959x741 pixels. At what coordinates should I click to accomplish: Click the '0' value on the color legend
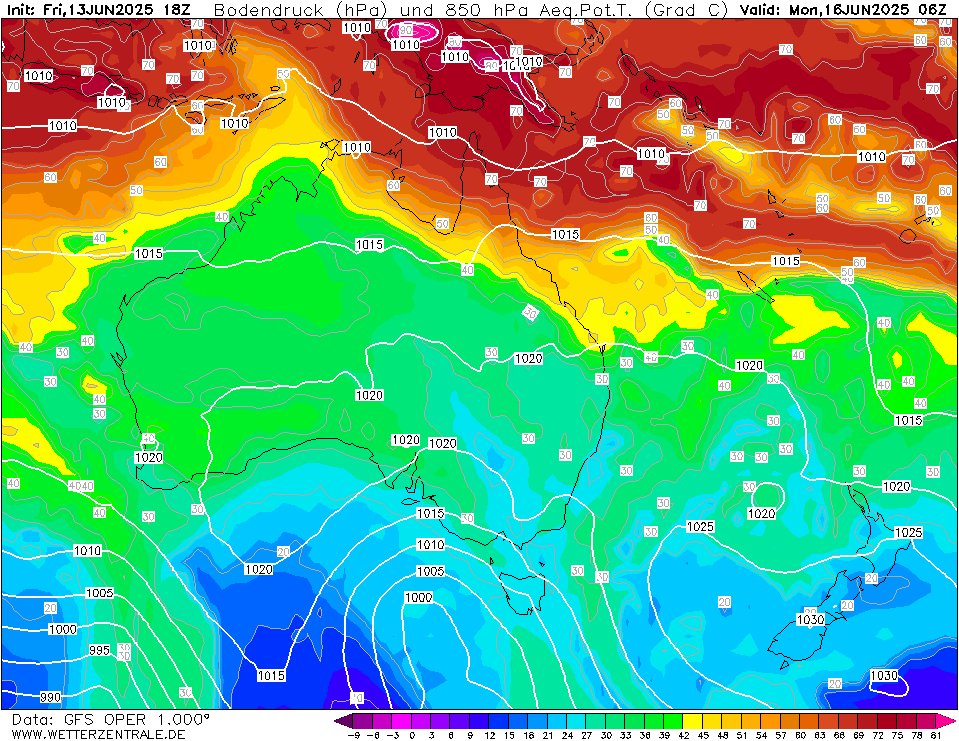coord(411,735)
